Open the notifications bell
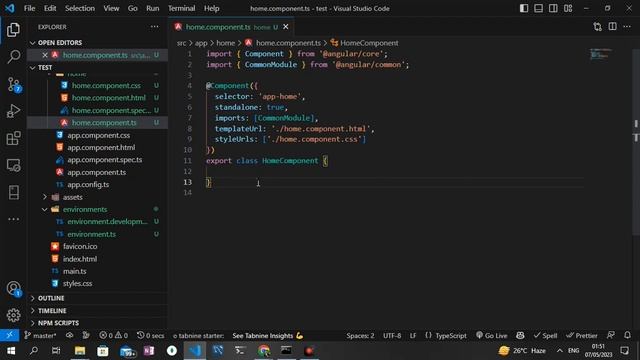Viewport: 640px width, 360px height. coord(627,335)
